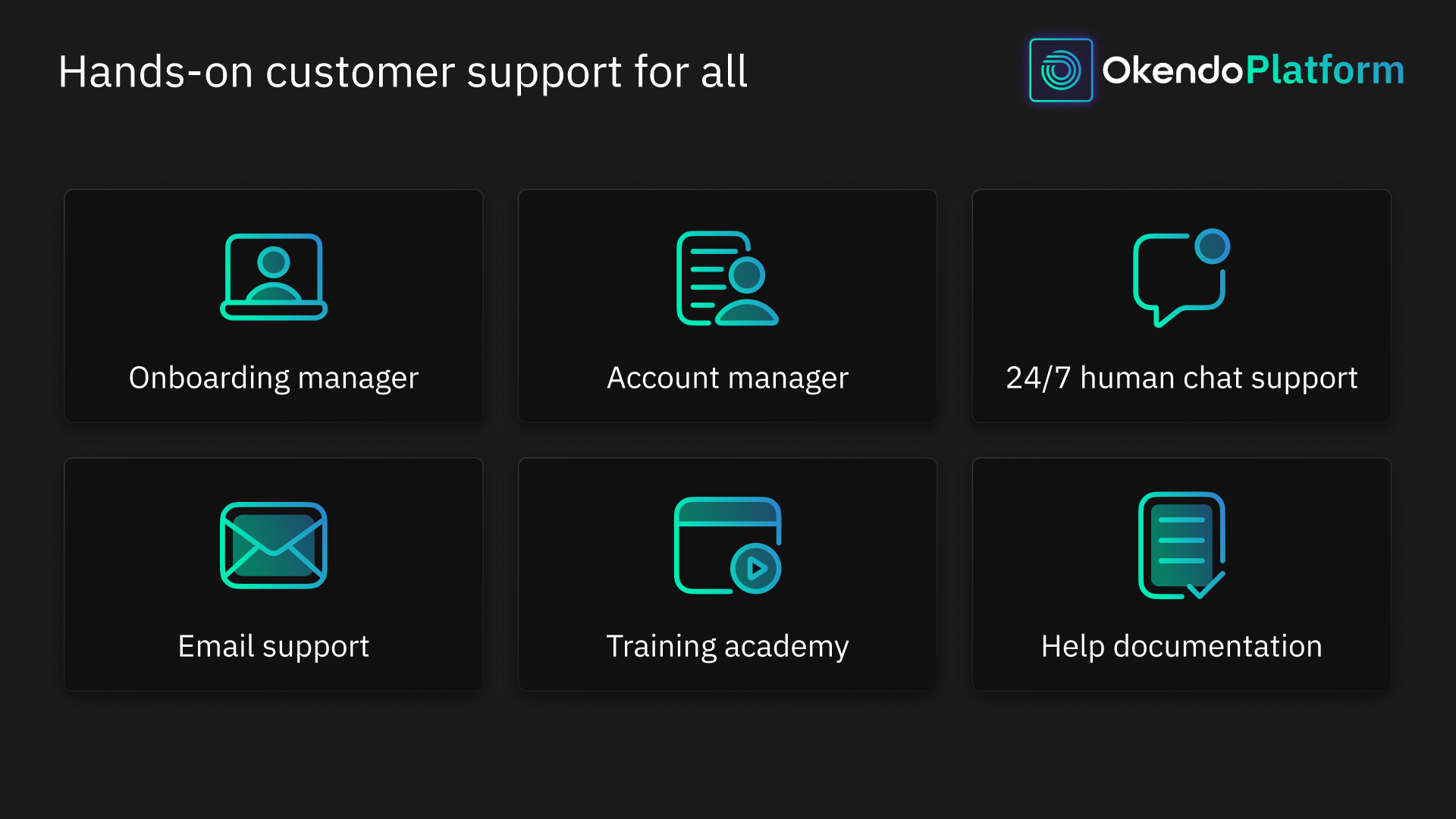Click the Okendo spiral logo icon
The image size is (1456, 819).
pyautogui.click(x=1060, y=70)
